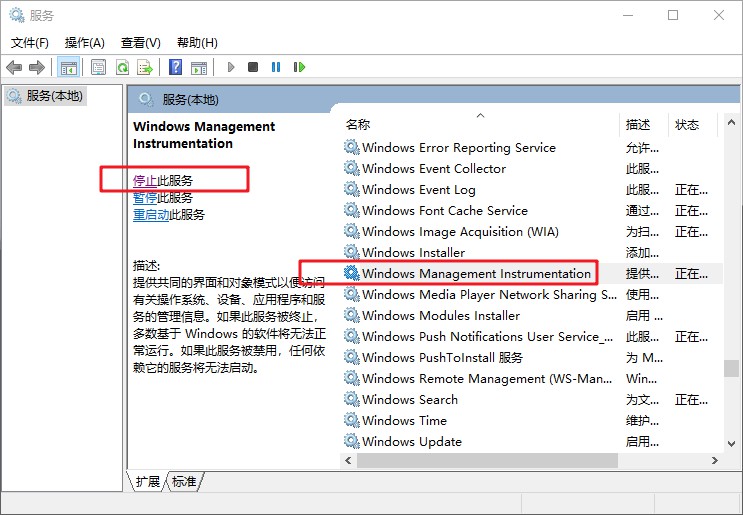
Task: Toggle the Action Pane toolbar button
Action: click(199, 67)
